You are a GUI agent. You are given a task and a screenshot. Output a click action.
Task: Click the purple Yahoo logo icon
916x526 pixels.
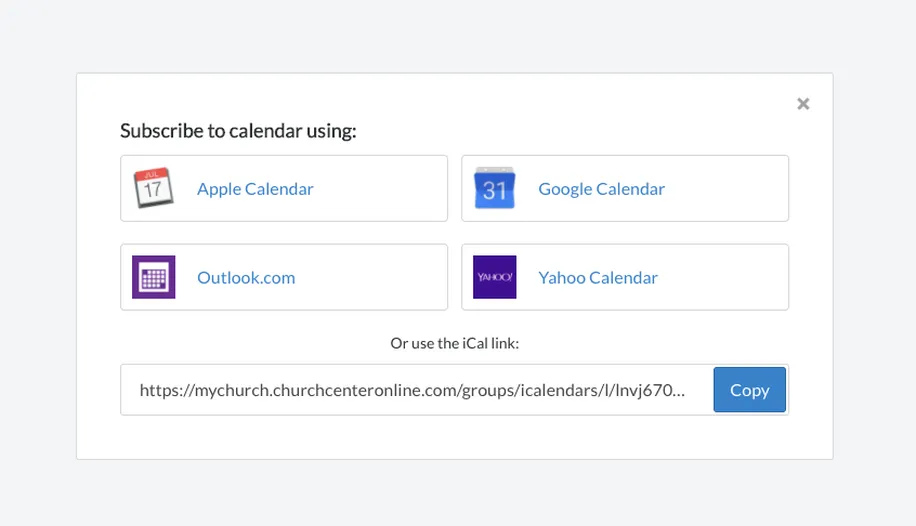[494, 277]
